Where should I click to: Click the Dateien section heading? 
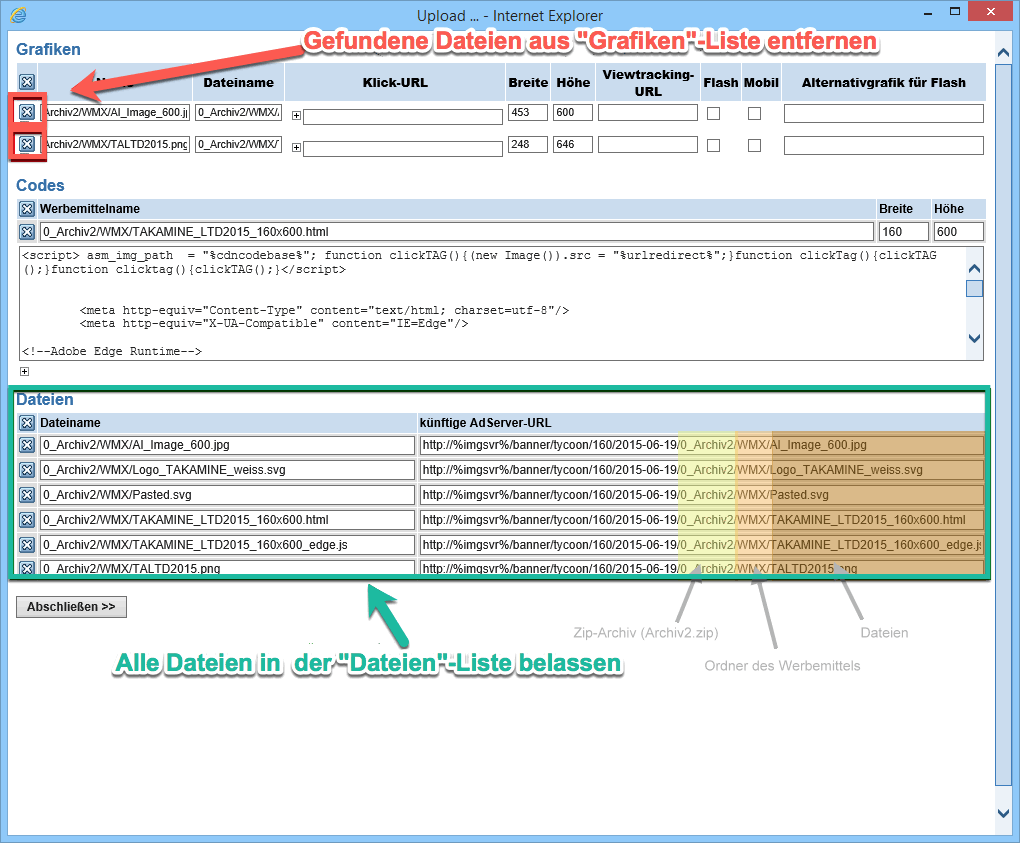45,399
